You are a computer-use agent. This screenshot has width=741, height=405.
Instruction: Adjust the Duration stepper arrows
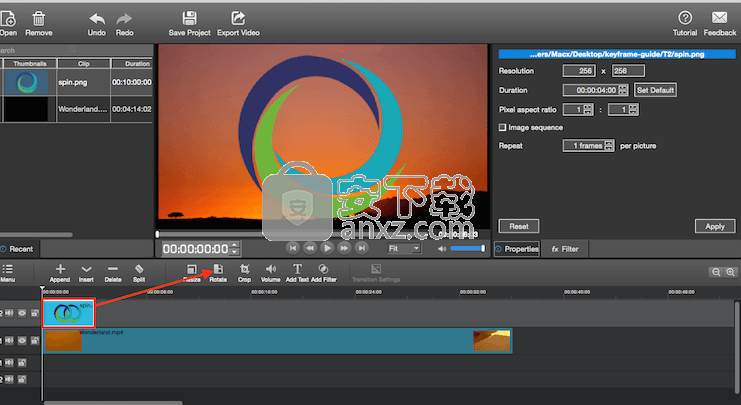[623, 90]
